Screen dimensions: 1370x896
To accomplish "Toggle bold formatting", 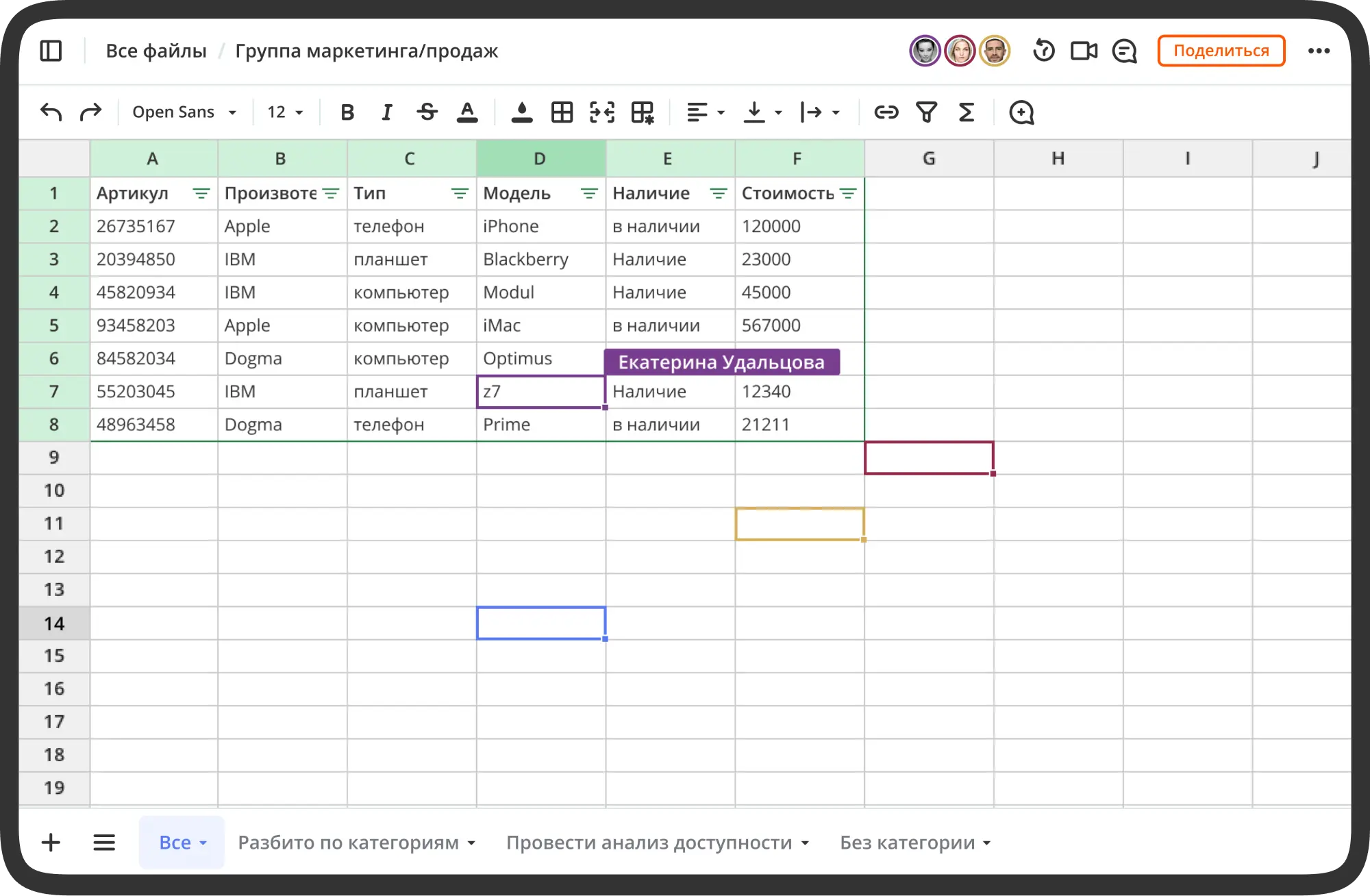I will (x=347, y=112).
